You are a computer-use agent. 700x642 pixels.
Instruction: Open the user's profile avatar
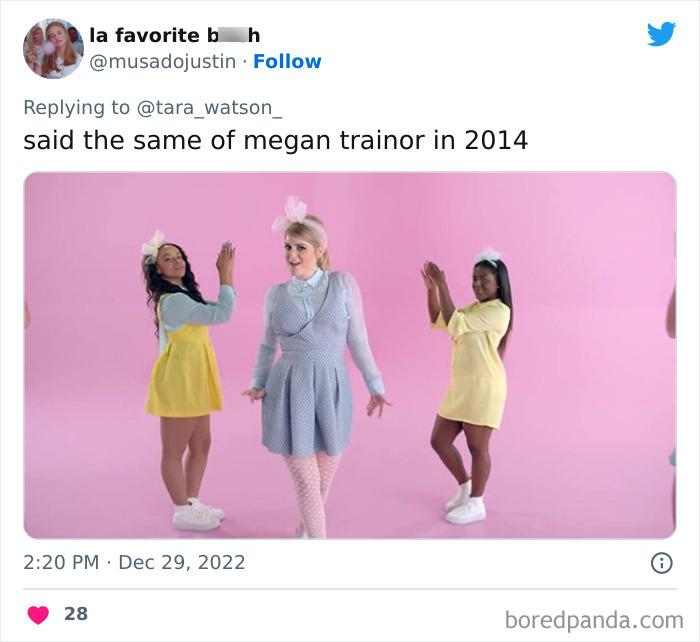[53, 49]
